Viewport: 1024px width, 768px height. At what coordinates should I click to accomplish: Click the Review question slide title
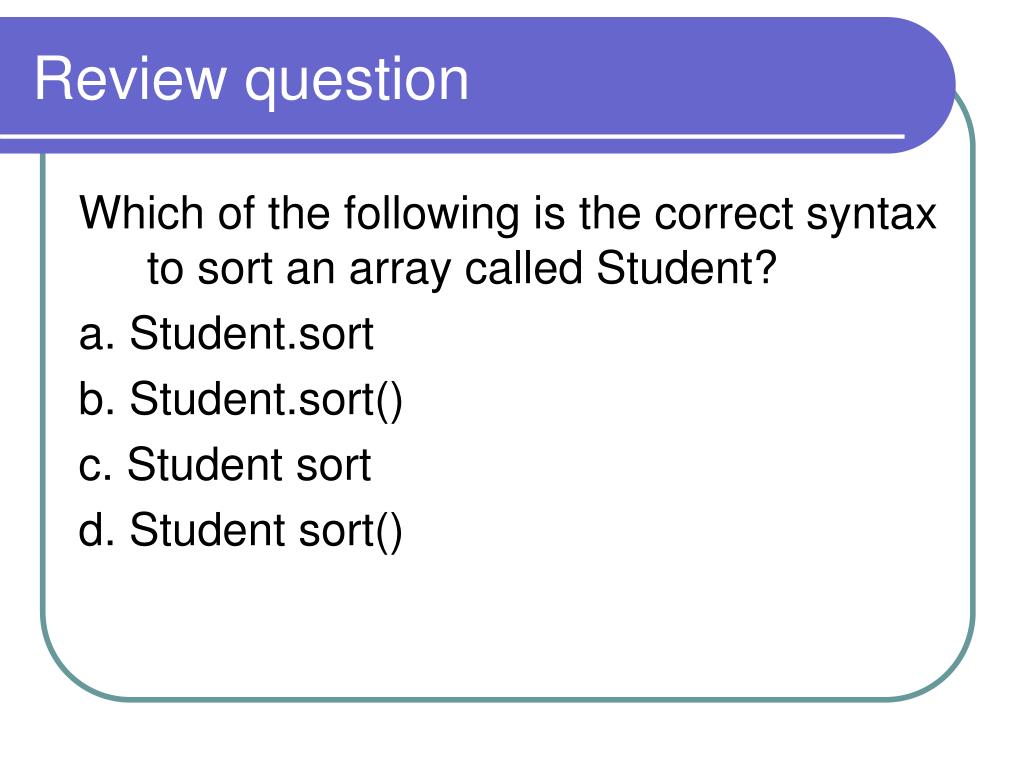click(251, 80)
